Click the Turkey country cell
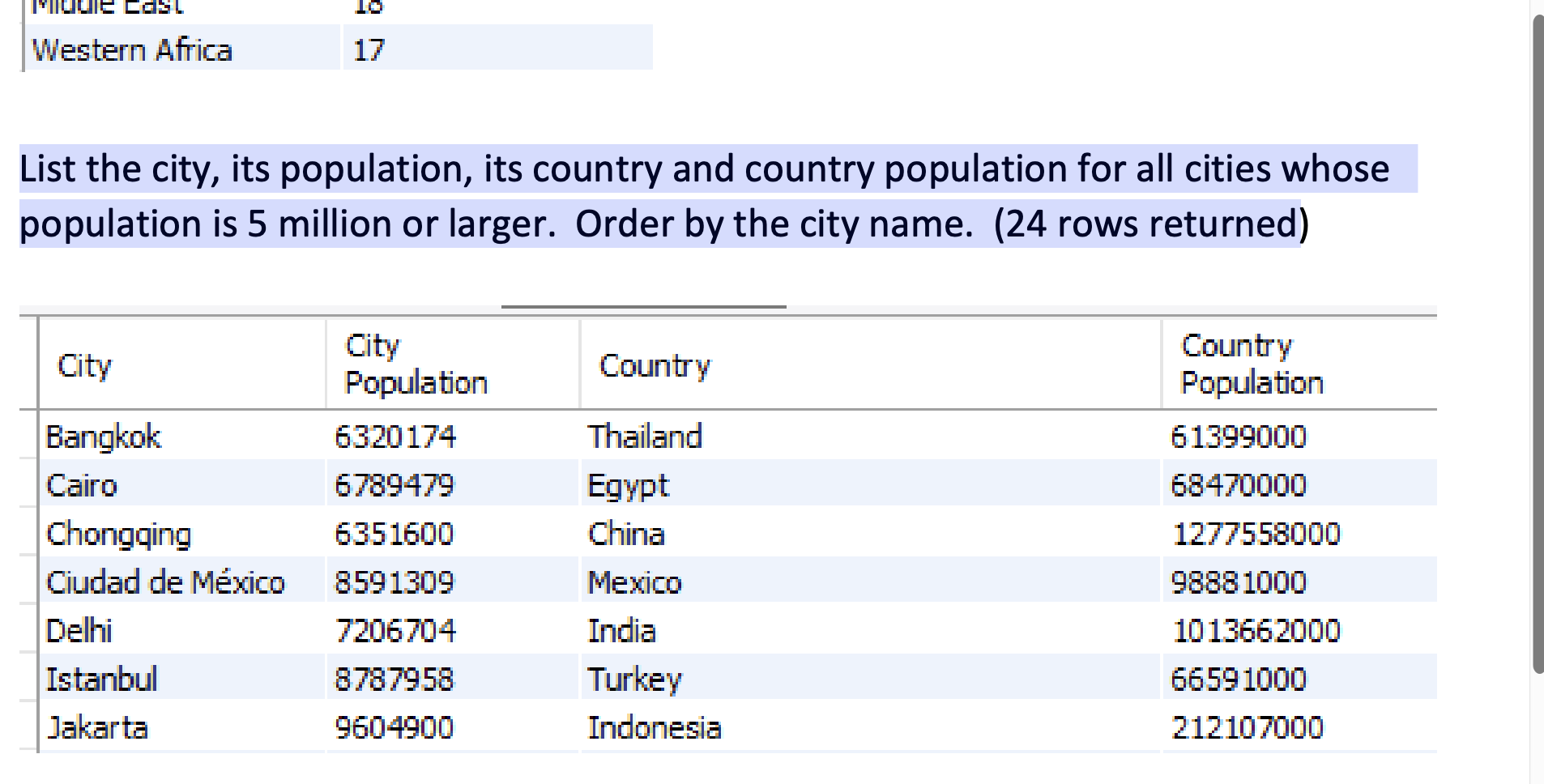This screenshot has height=784, width=1544. 634,679
